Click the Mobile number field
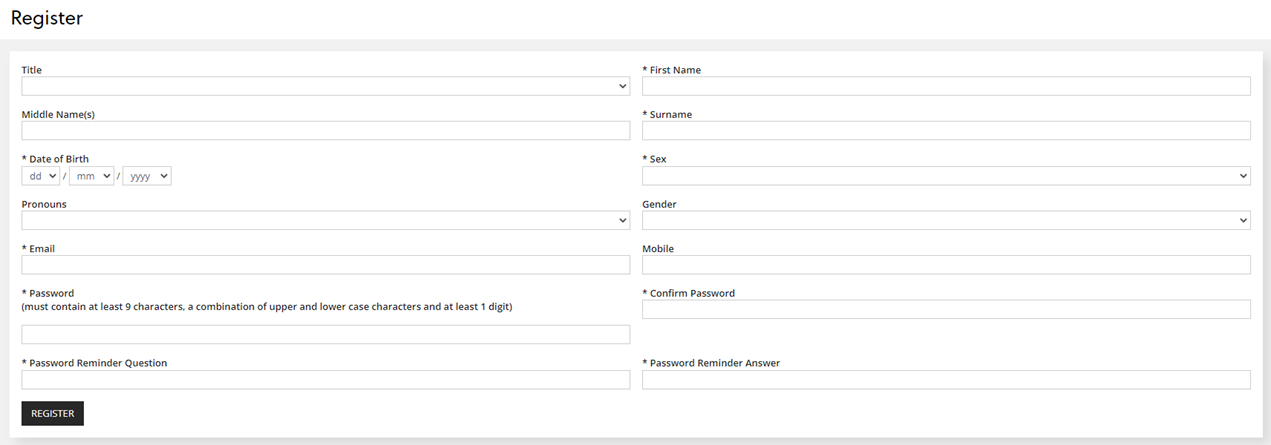 [x=945, y=265]
